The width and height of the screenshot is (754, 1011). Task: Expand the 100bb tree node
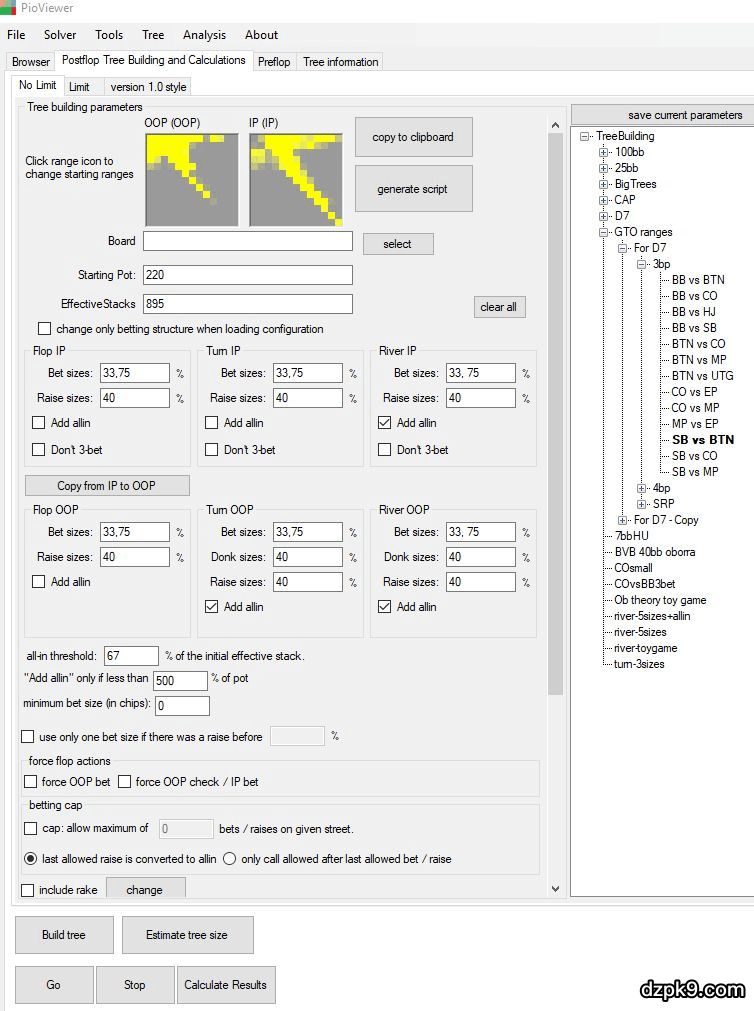[604, 152]
